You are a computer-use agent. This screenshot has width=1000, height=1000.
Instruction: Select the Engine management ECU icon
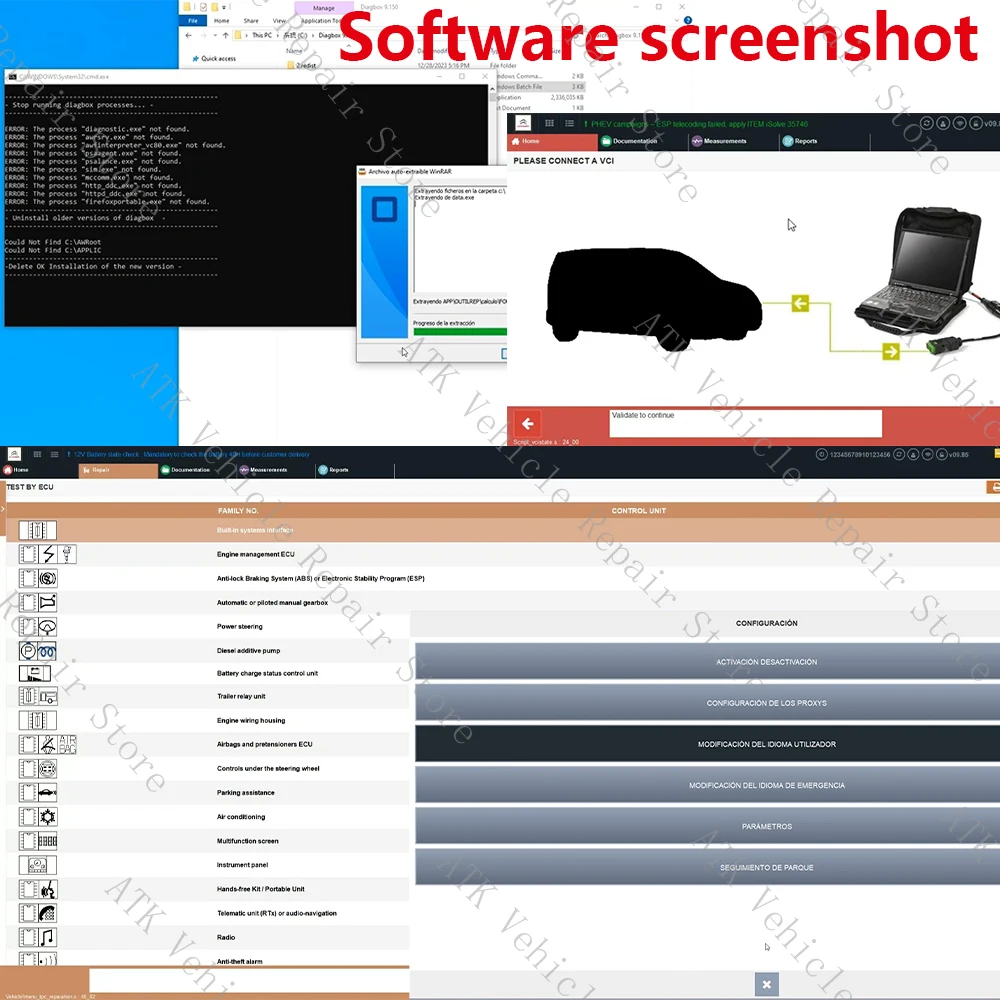[x=48, y=554]
